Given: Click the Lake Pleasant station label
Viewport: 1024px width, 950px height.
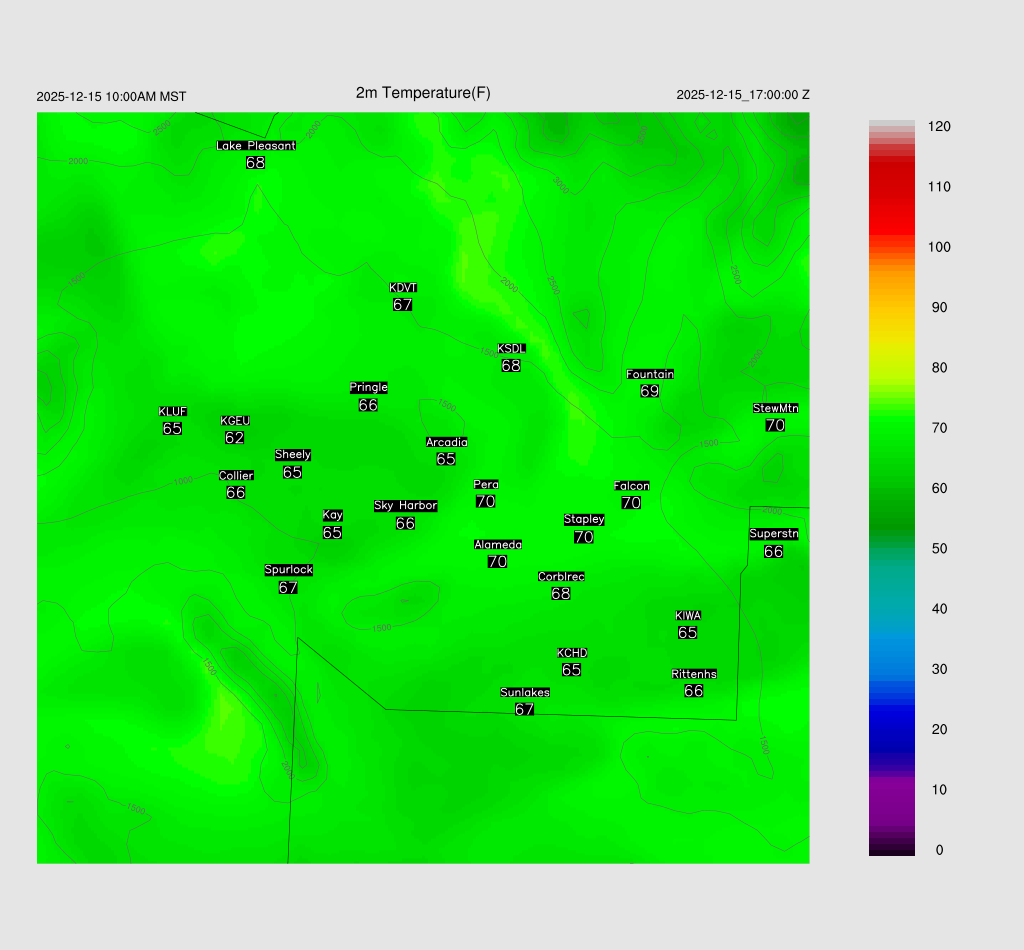Looking at the screenshot, I should [256, 146].
